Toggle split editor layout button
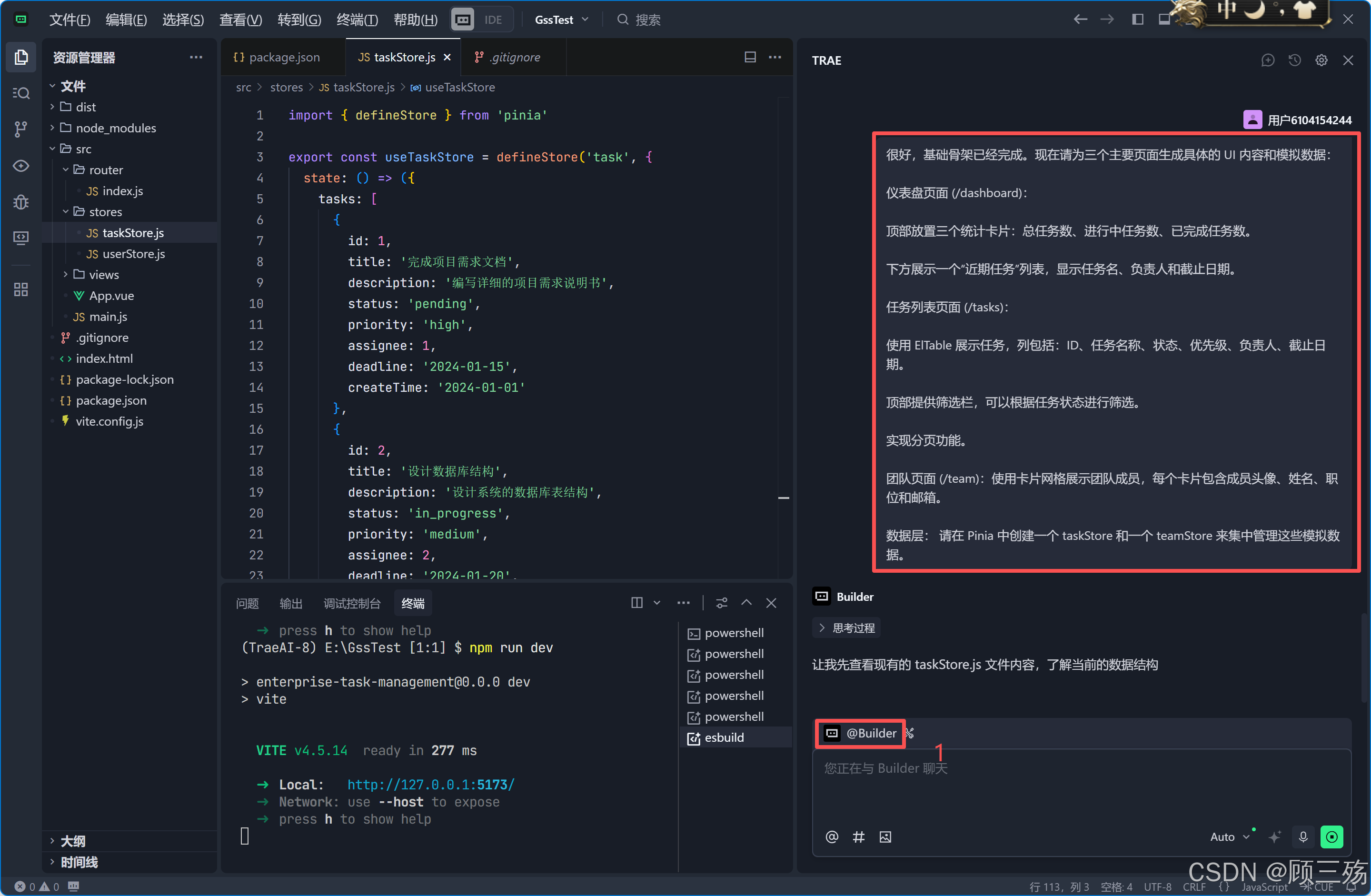 pyautogui.click(x=749, y=57)
